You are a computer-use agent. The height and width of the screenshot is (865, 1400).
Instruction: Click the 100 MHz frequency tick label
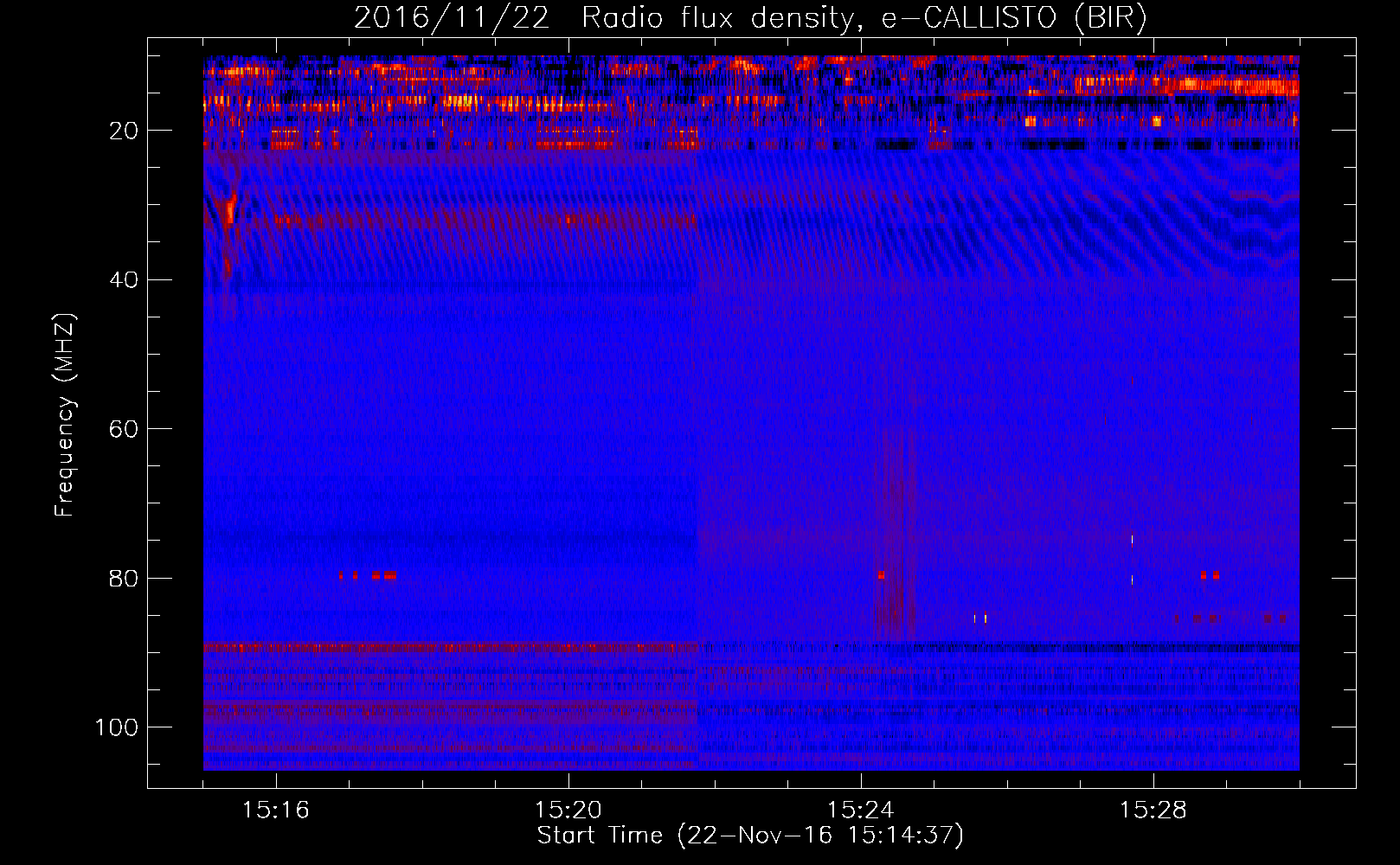click(x=118, y=727)
